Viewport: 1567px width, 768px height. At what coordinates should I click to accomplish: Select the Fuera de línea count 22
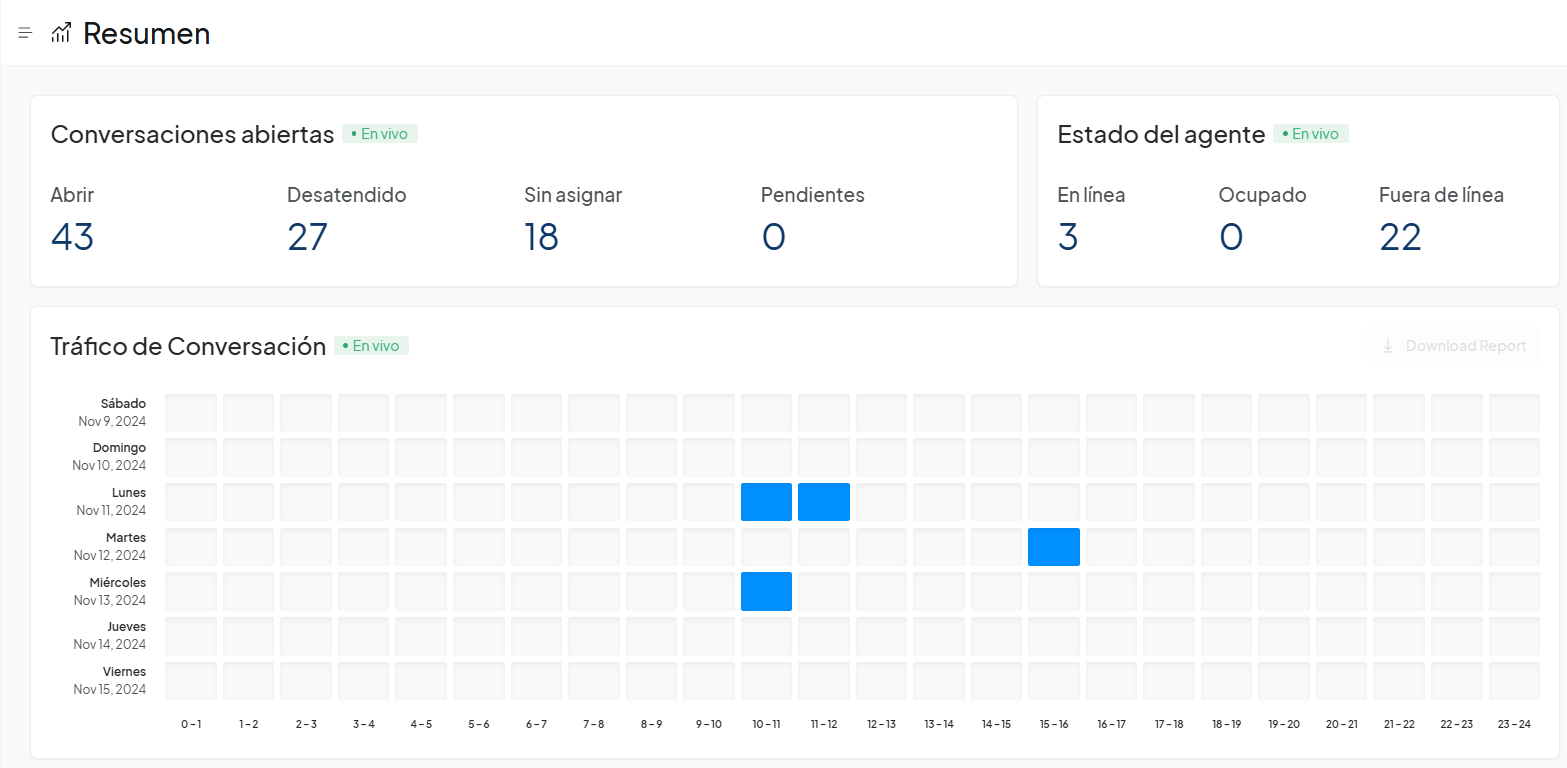[x=1400, y=237]
